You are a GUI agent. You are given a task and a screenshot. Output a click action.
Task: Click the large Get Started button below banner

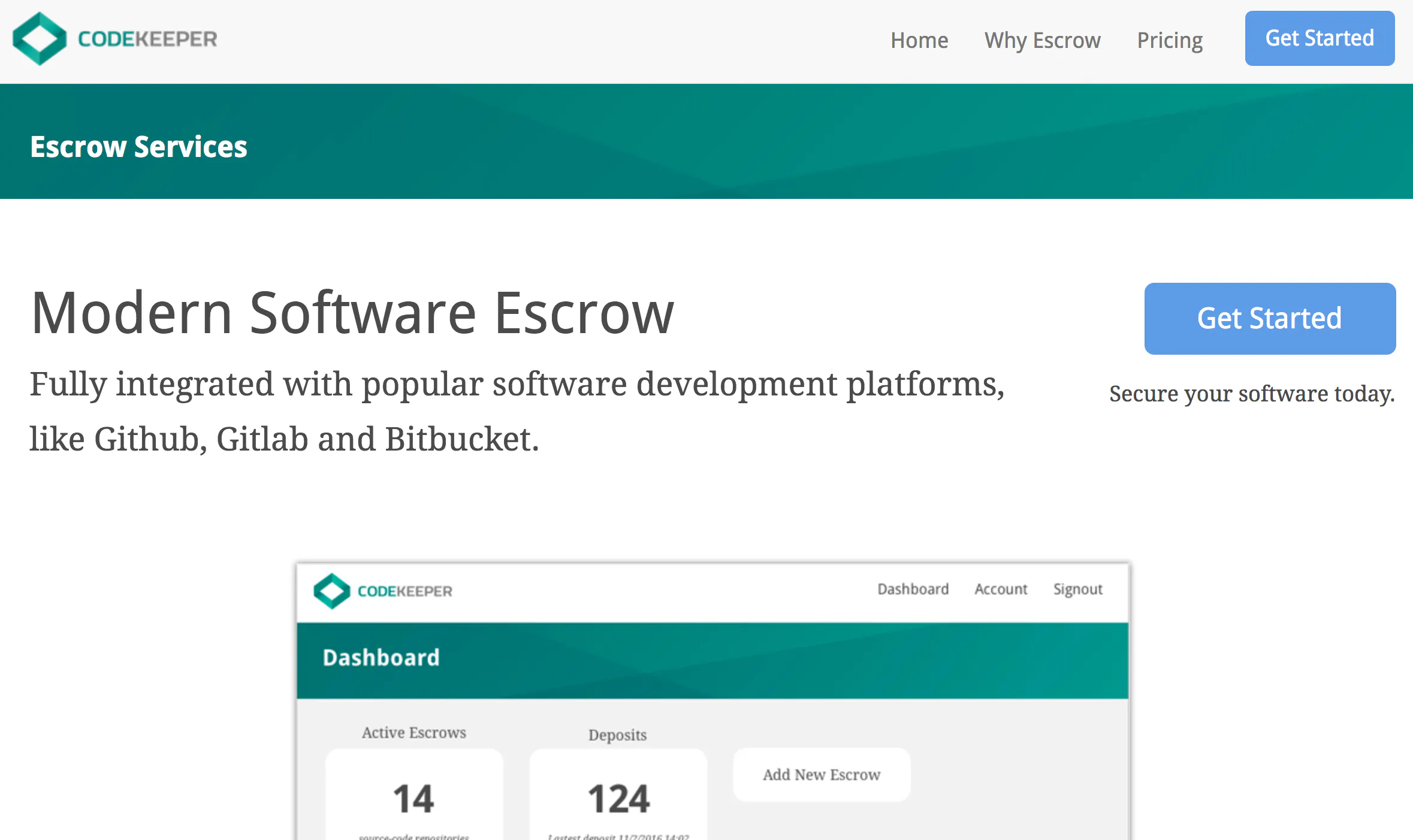click(x=1270, y=318)
